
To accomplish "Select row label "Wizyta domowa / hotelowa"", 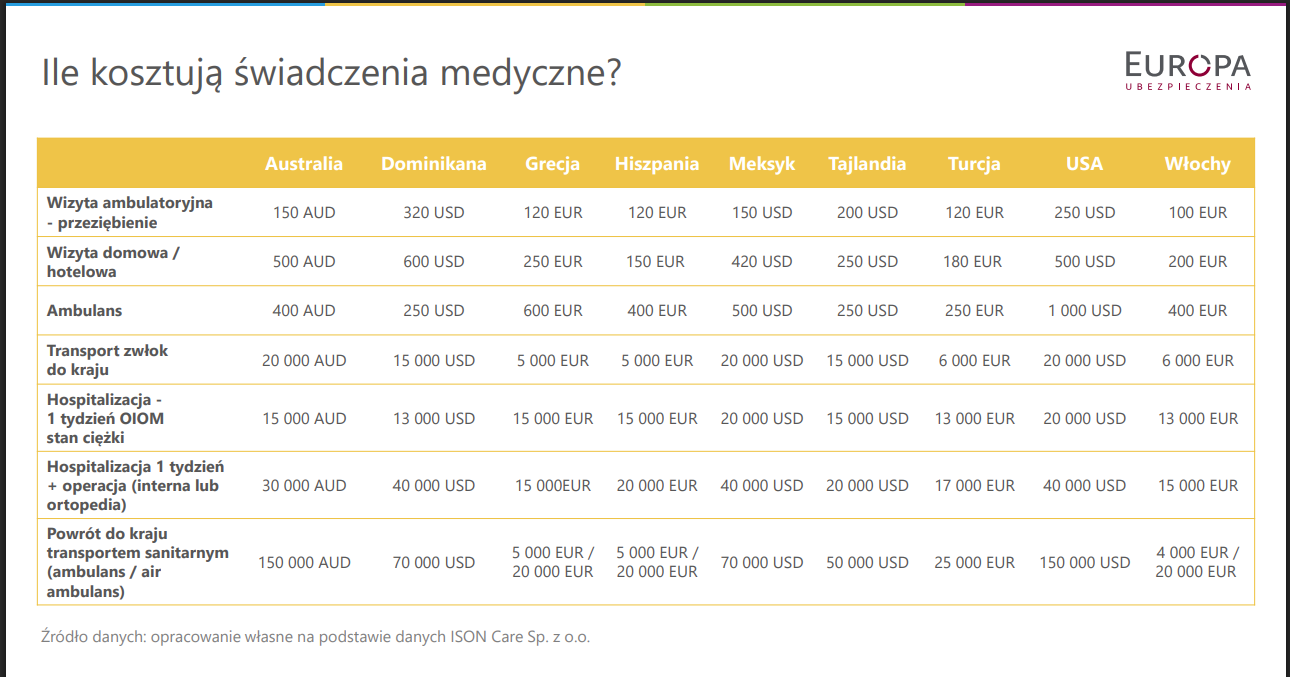I will click(x=113, y=261).
